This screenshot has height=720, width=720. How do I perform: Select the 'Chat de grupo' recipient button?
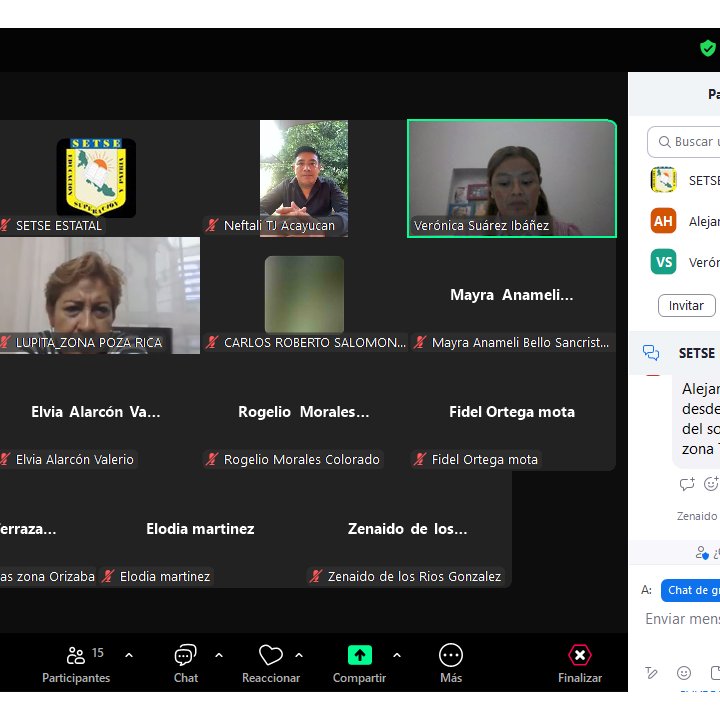tap(691, 590)
